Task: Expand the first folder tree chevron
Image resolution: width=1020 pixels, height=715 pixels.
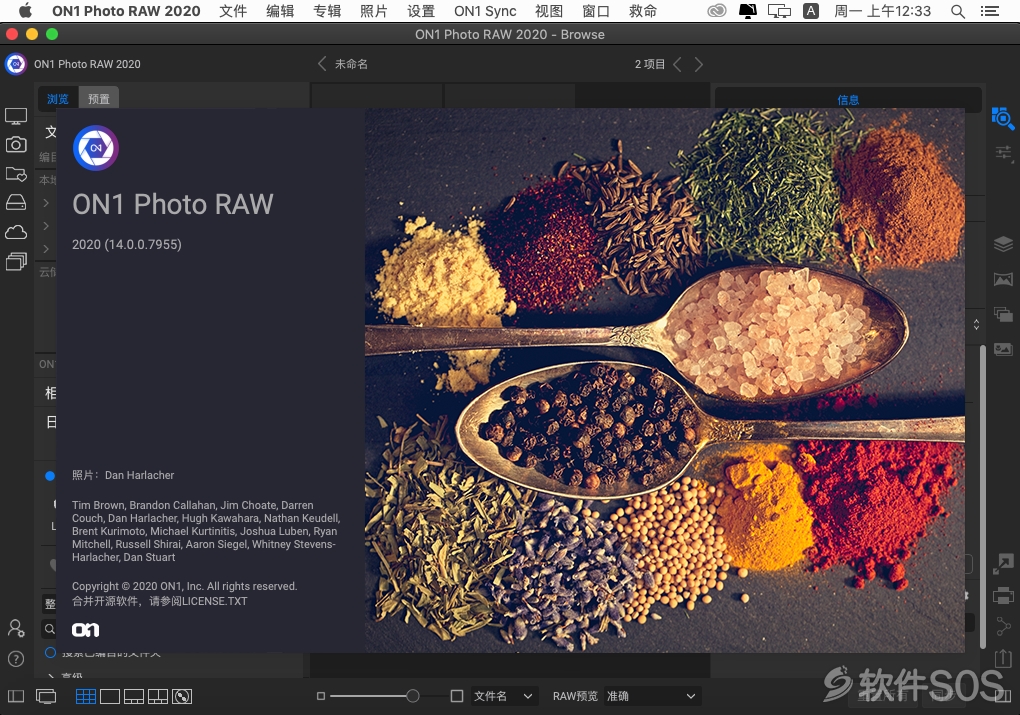Action: [x=46, y=203]
